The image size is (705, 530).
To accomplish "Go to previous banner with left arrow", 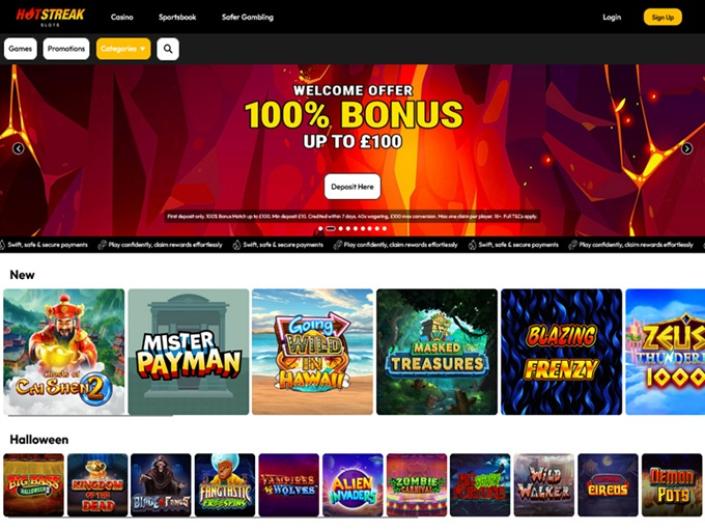I will point(18,148).
